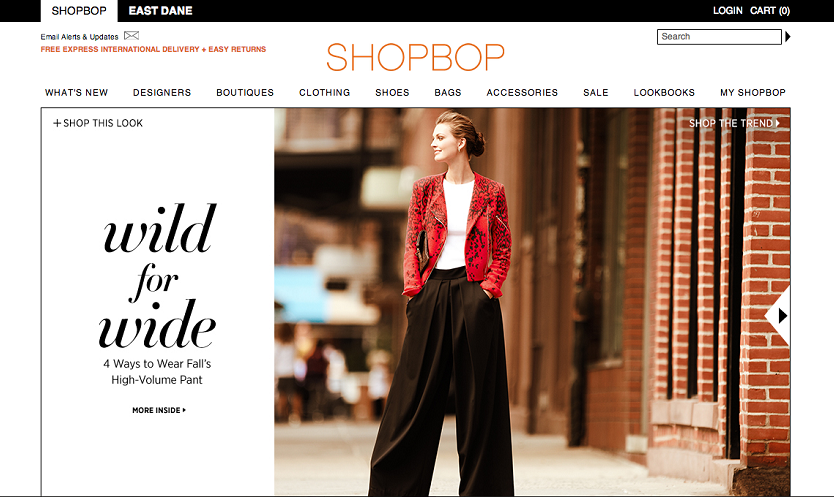Open the Bags category
This screenshot has height=497, width=834.
click(x=448, y=93)
